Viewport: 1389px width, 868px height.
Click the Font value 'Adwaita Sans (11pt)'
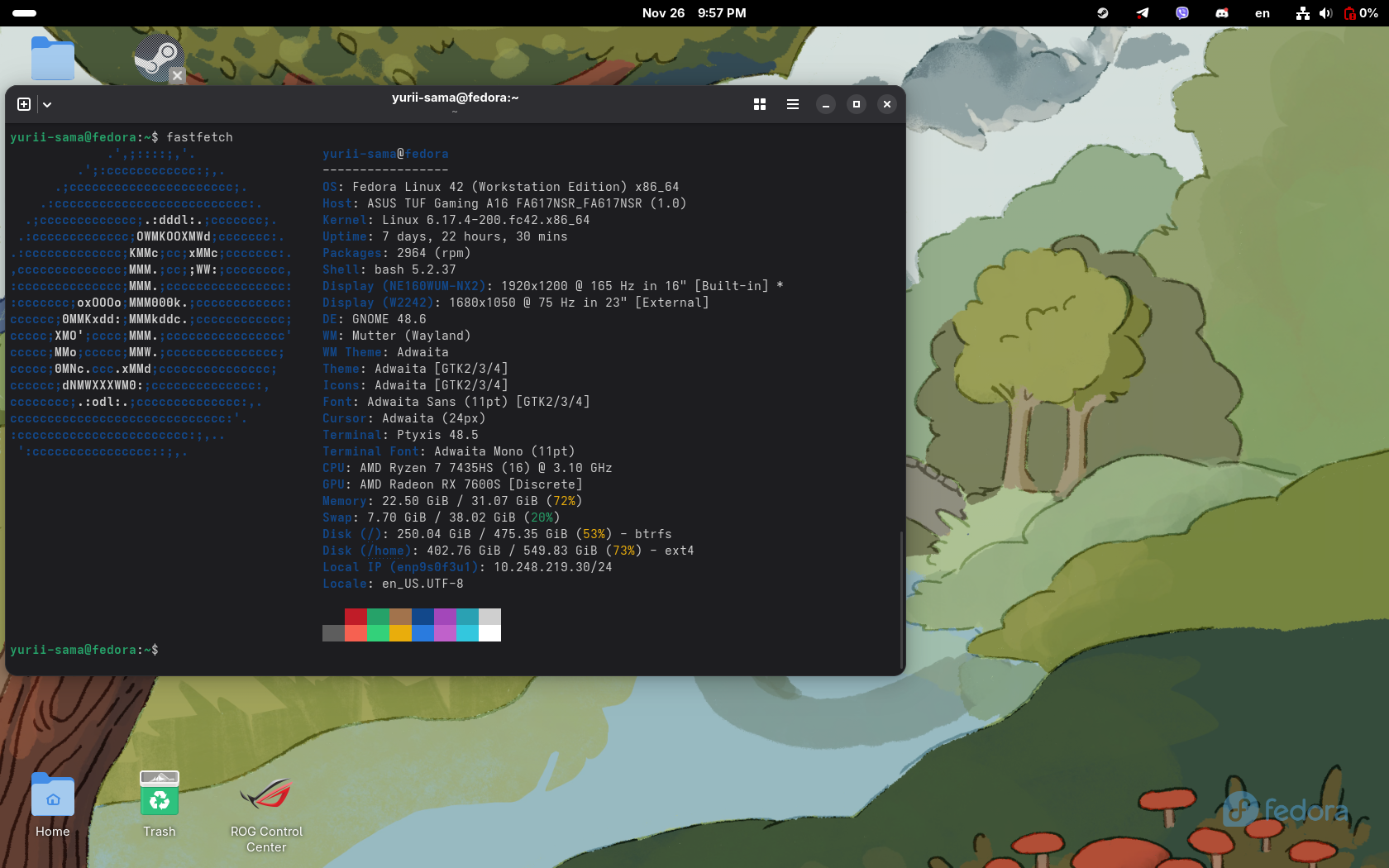click(x=437, y=402)
